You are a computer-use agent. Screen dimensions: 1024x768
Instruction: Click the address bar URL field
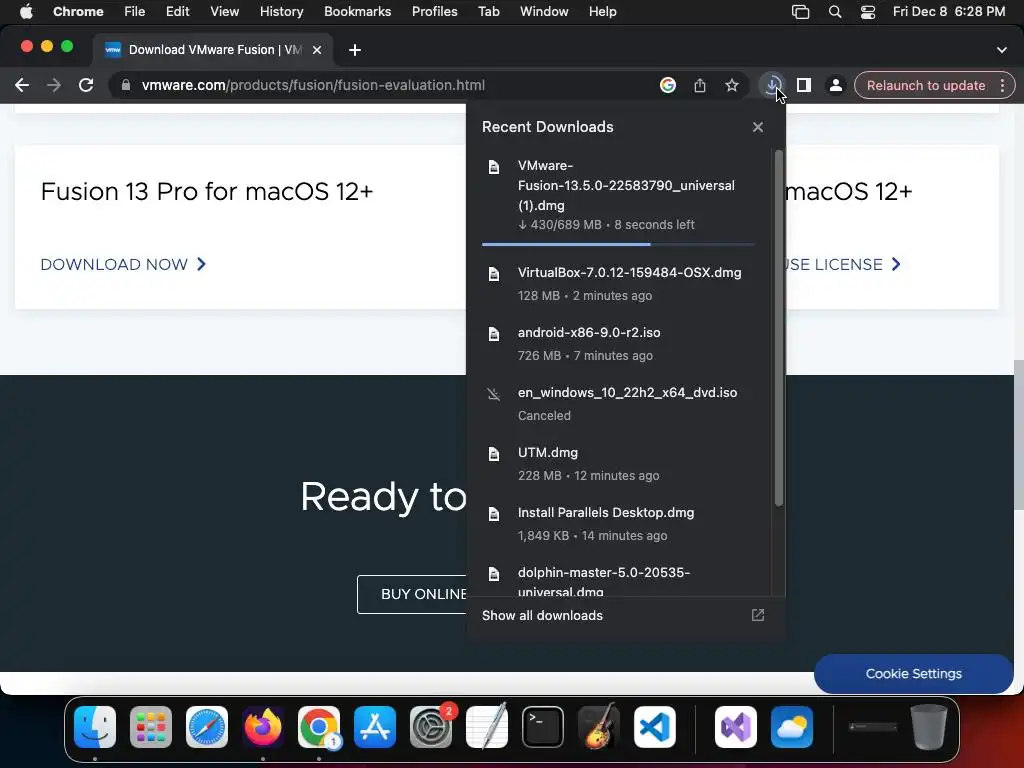pyautogui.click(x=313, y=85)
